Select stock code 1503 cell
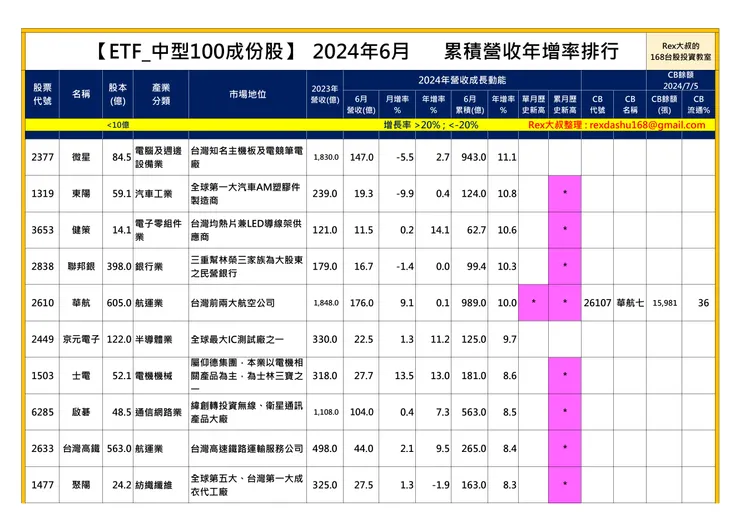This screenshot has width=740, height=523. pos(42,376)
